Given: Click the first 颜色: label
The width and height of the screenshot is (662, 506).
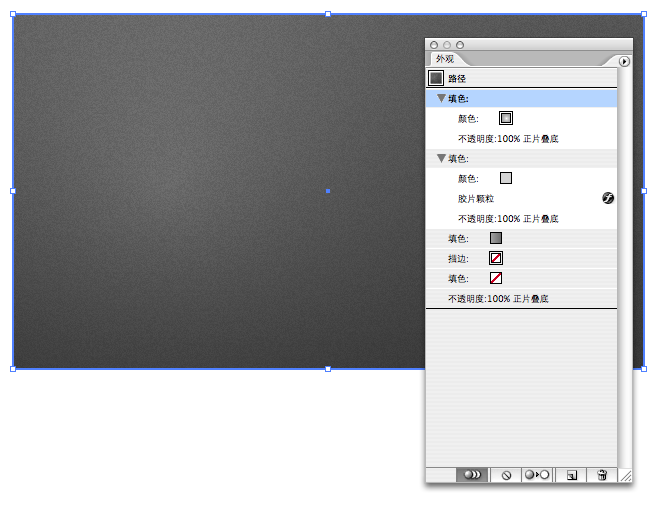Looking at the screenshot, I should pyautogui.click(x=468, y=119).
